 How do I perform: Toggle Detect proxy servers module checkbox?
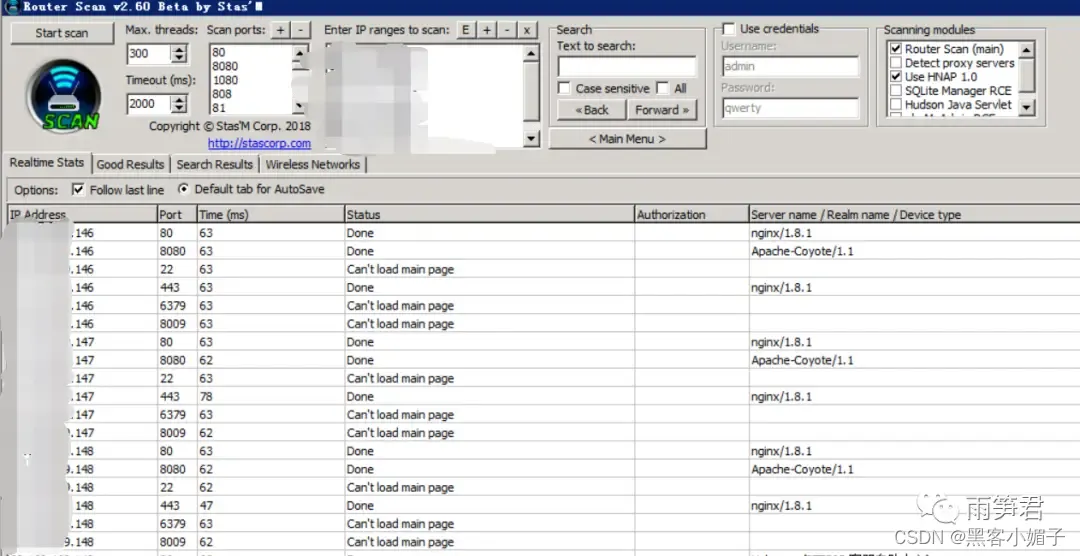(895, 63)
